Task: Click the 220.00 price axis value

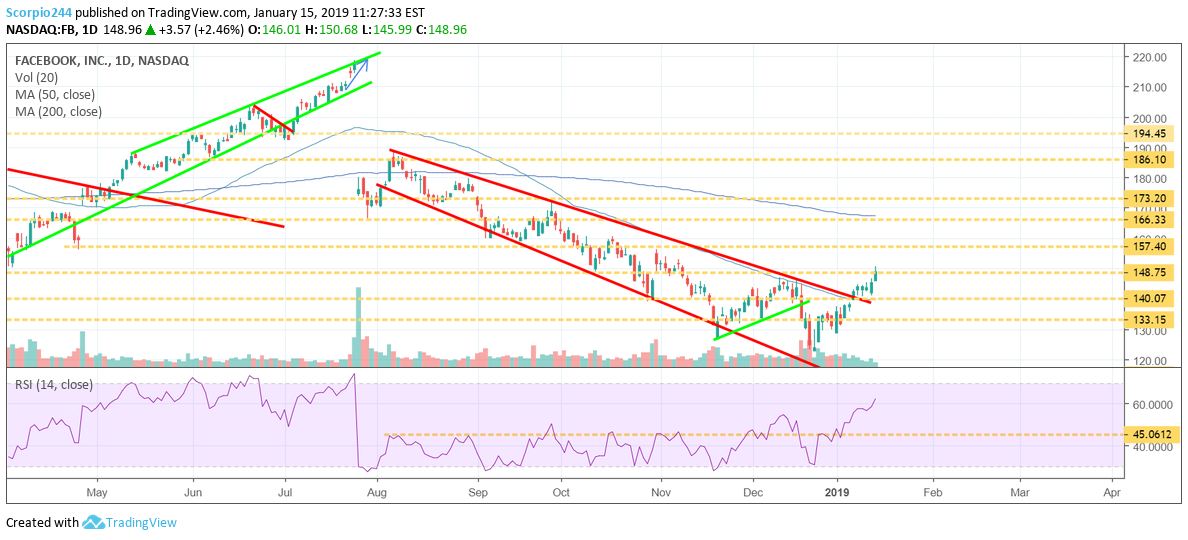Action: click(1150, 57)
